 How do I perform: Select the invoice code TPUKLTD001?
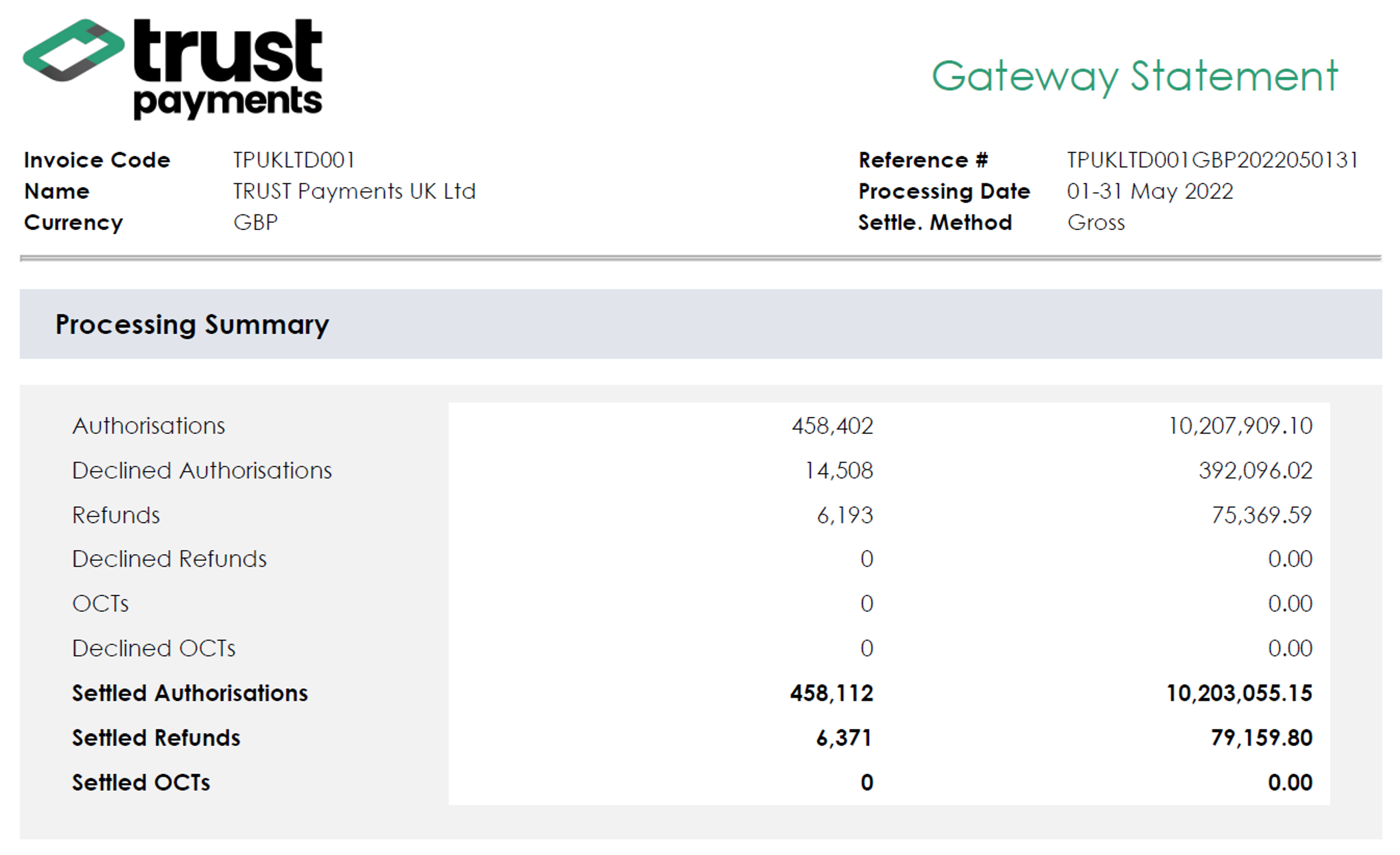pos(294,160)
